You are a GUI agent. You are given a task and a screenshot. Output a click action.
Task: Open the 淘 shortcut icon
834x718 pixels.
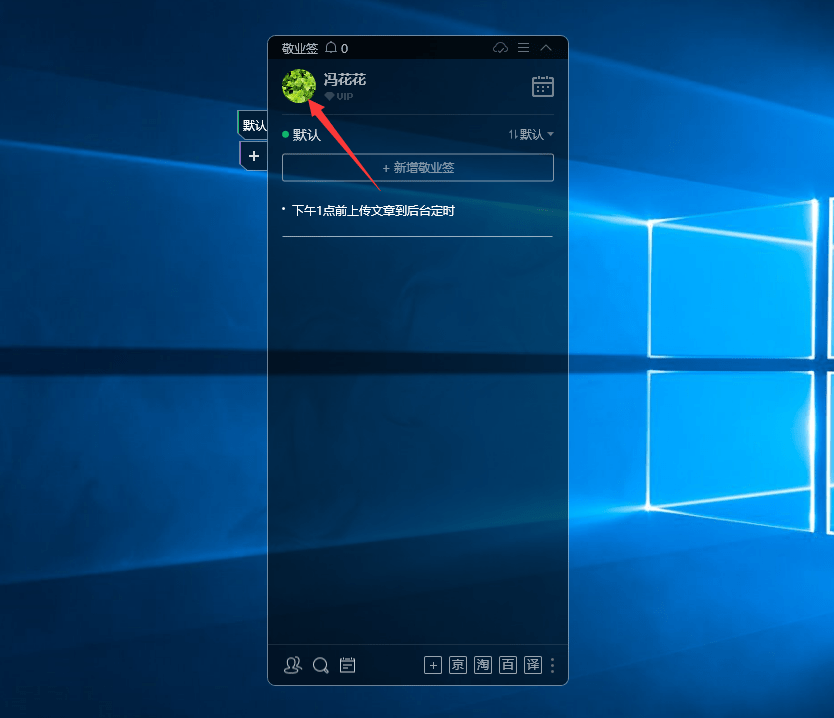[483, 665]
